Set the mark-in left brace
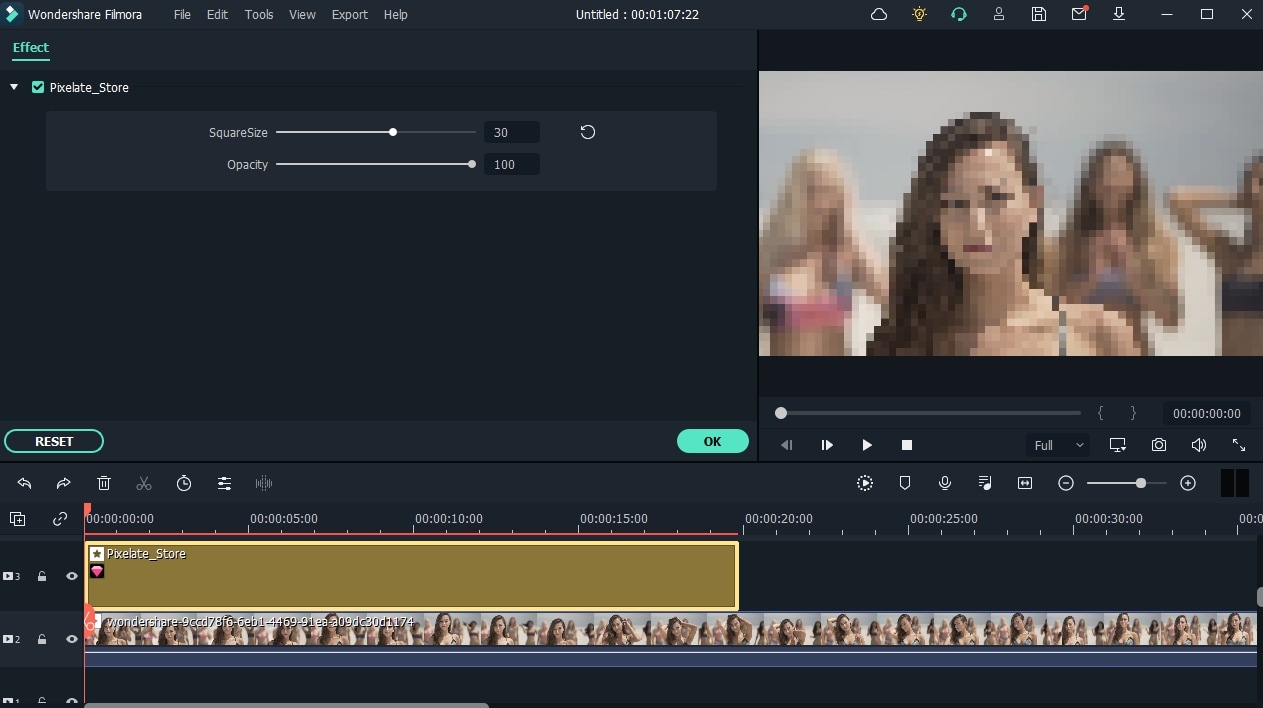Screen dimensions: 1263x708 pos(1100,413)
